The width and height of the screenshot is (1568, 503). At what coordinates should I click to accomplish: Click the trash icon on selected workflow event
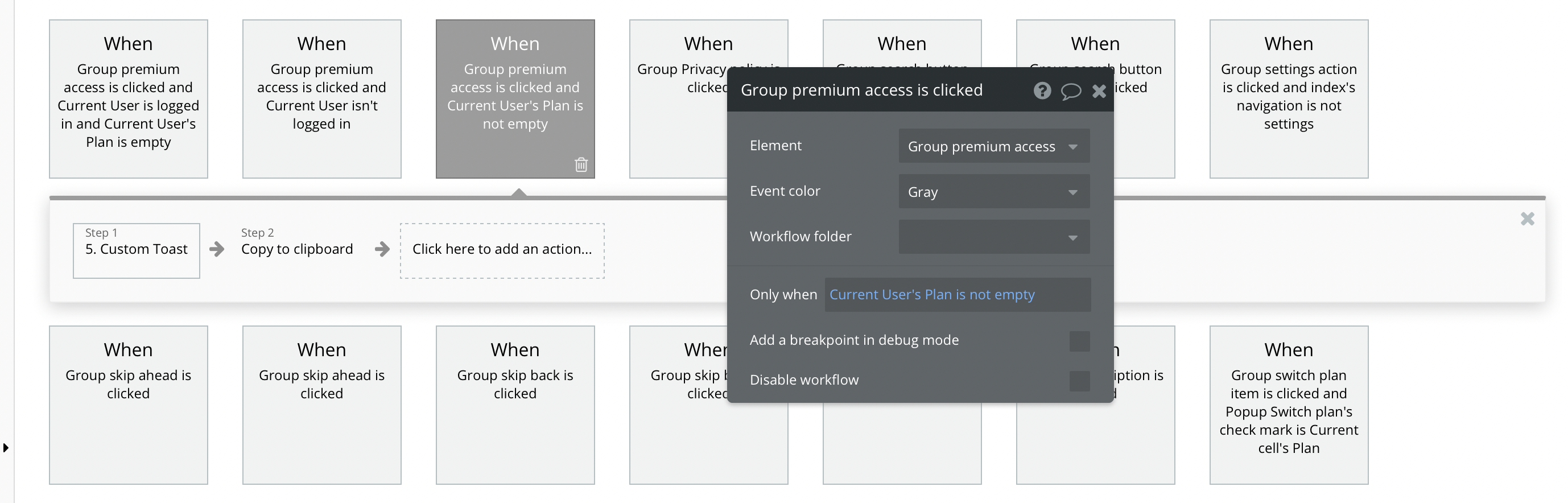(x=581, y=164)
